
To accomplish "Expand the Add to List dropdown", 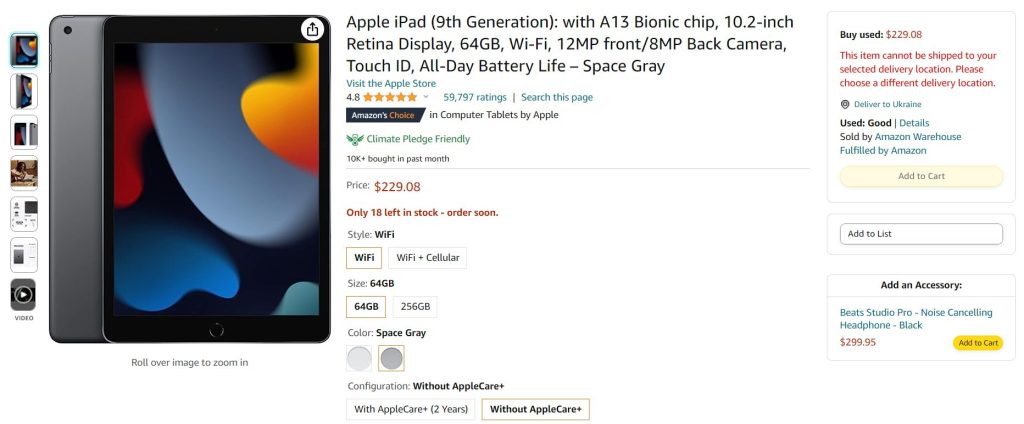I will pyautogui.click(x=920, y=234).
